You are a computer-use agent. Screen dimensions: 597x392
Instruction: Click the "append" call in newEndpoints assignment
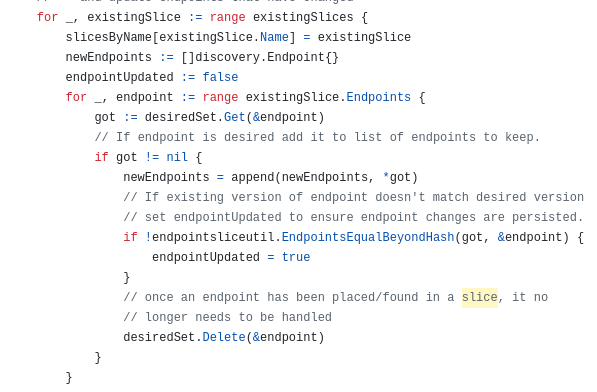click(x=253, y=177)
